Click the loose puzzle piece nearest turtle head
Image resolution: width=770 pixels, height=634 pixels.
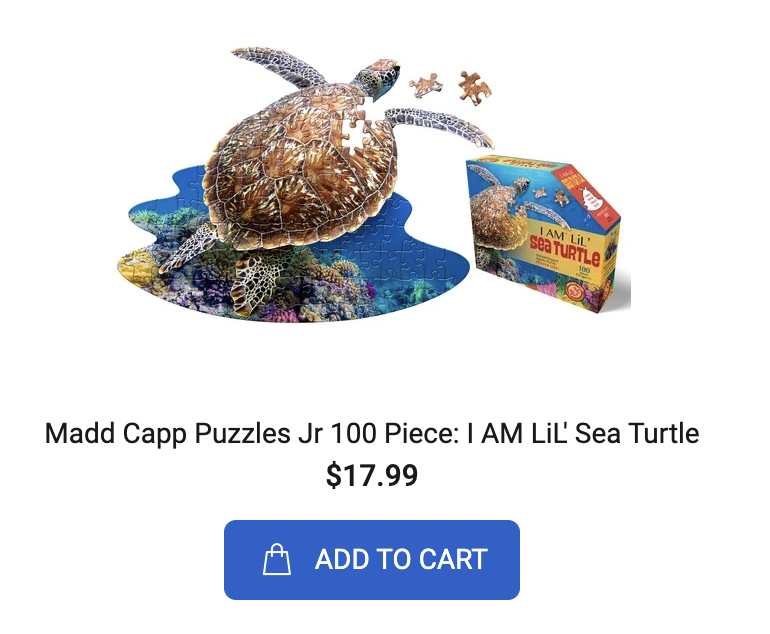coord(425,85)
